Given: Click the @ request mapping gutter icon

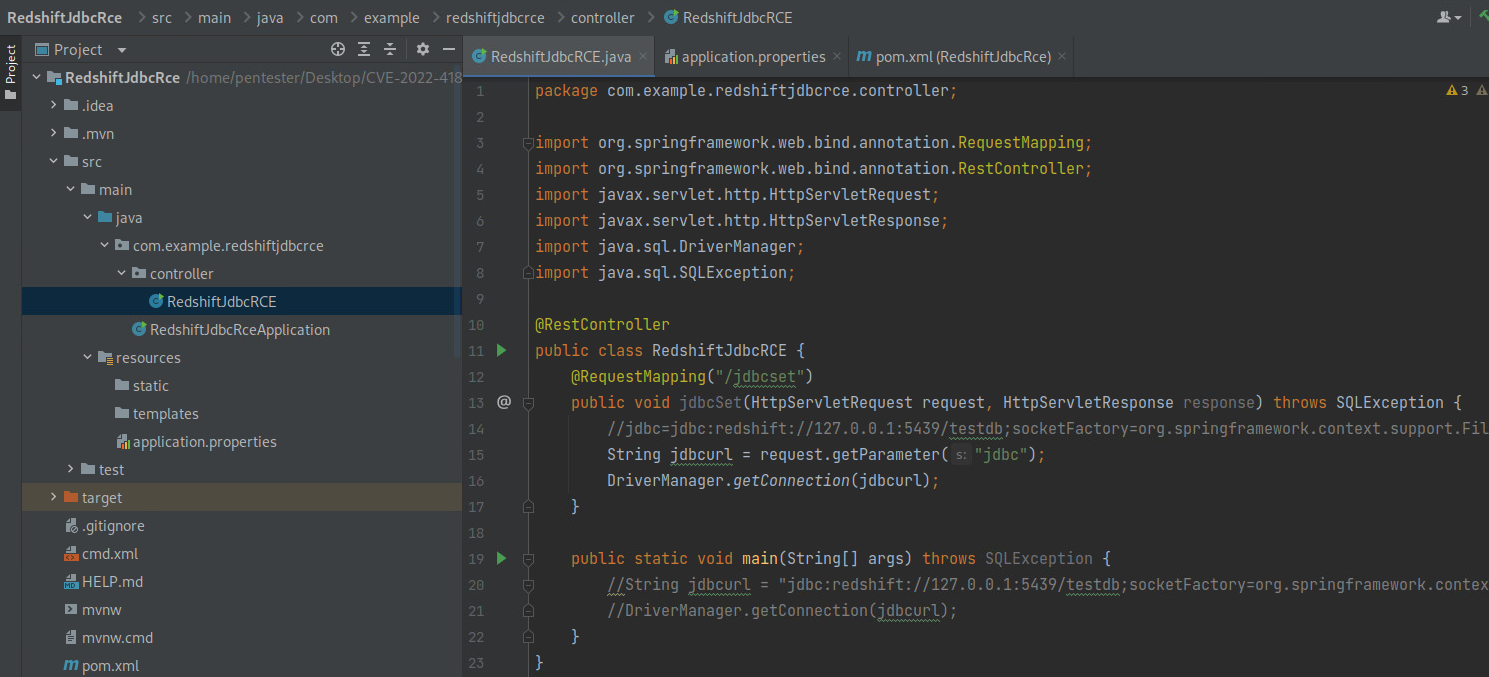Looking at the screenshot, I should pos(504,402).
